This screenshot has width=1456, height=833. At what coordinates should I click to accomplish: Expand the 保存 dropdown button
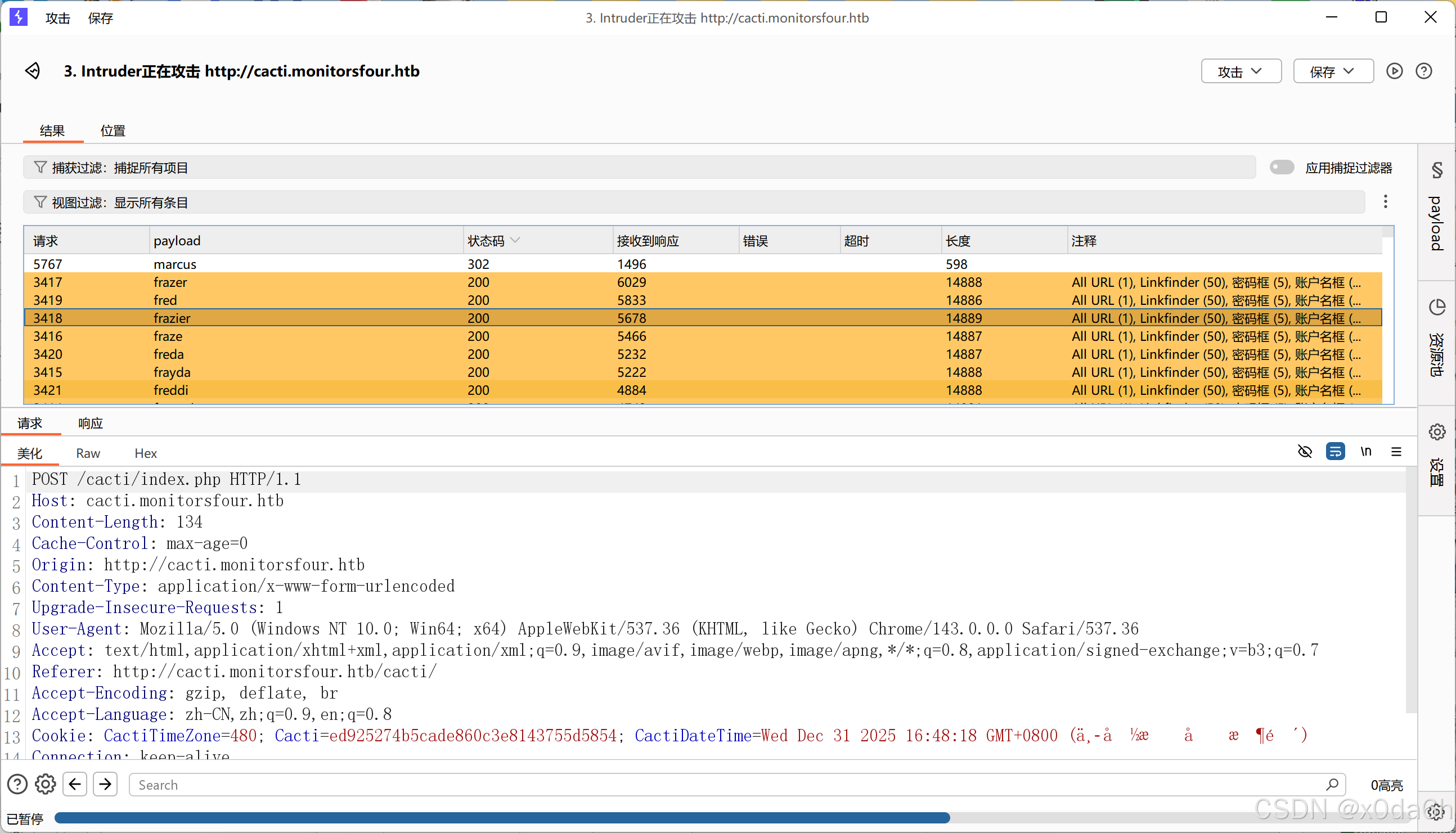tap(1333, 71)
